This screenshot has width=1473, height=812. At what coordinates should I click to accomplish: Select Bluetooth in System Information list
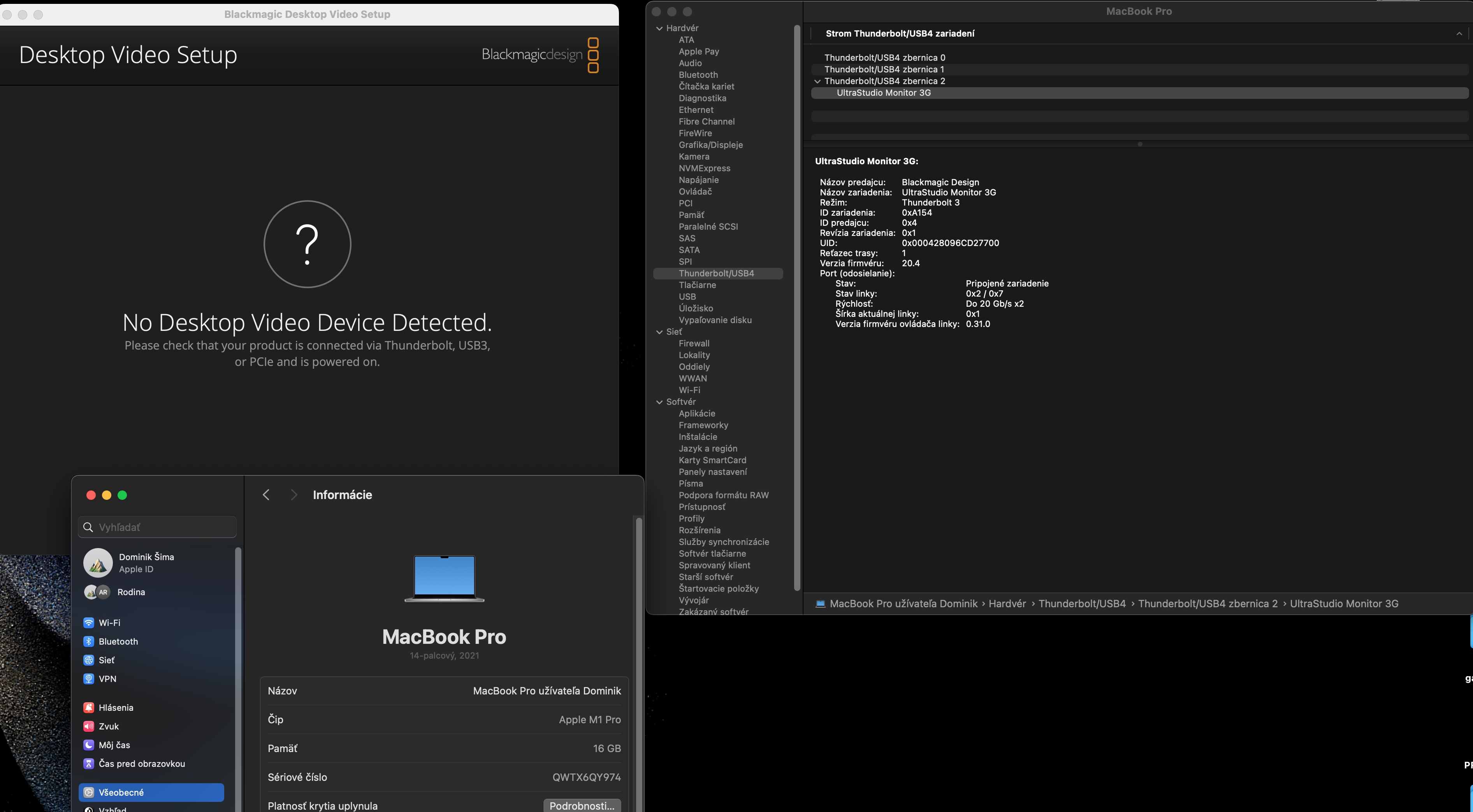coord(698,75)
